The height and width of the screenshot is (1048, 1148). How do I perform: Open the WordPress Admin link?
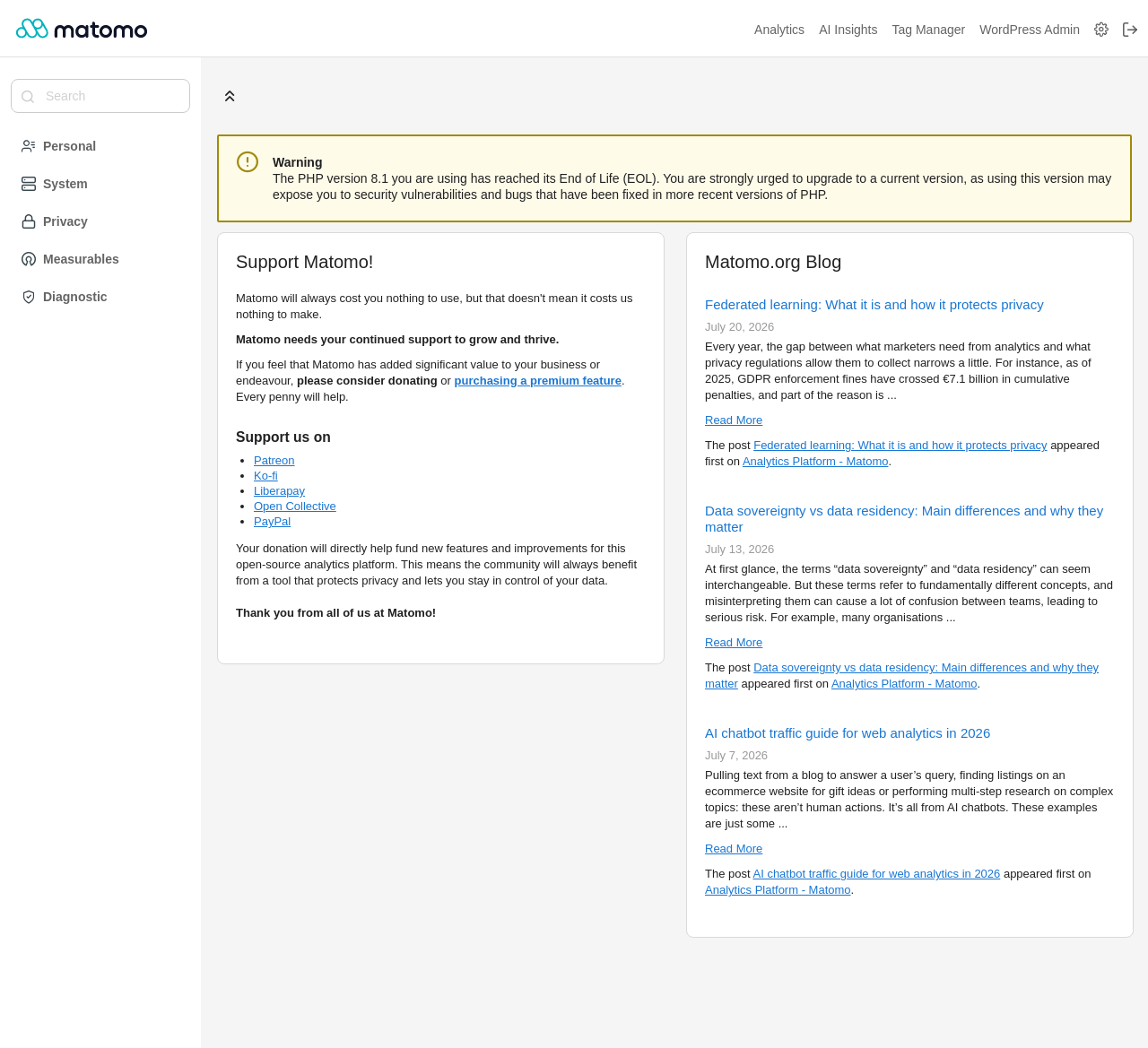pyautogui.click(x=1030, y=30)
